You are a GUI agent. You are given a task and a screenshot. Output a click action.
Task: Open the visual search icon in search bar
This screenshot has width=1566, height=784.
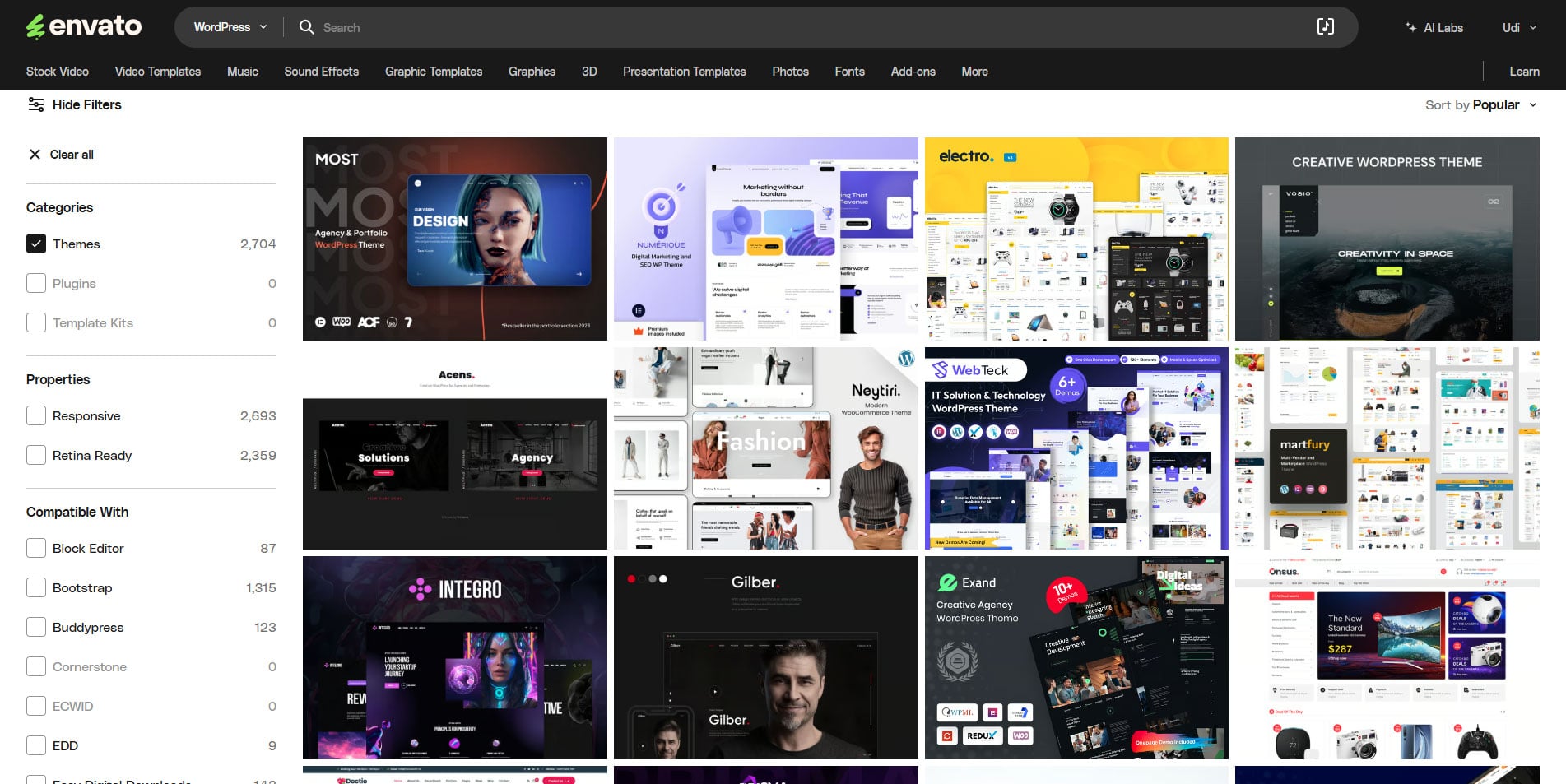1326,27
